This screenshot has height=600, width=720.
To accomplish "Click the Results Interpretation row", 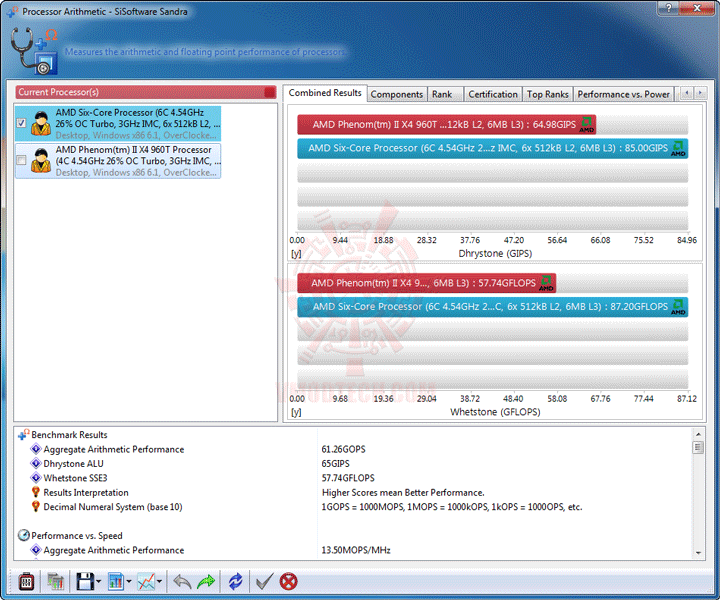I will point(354,492).
